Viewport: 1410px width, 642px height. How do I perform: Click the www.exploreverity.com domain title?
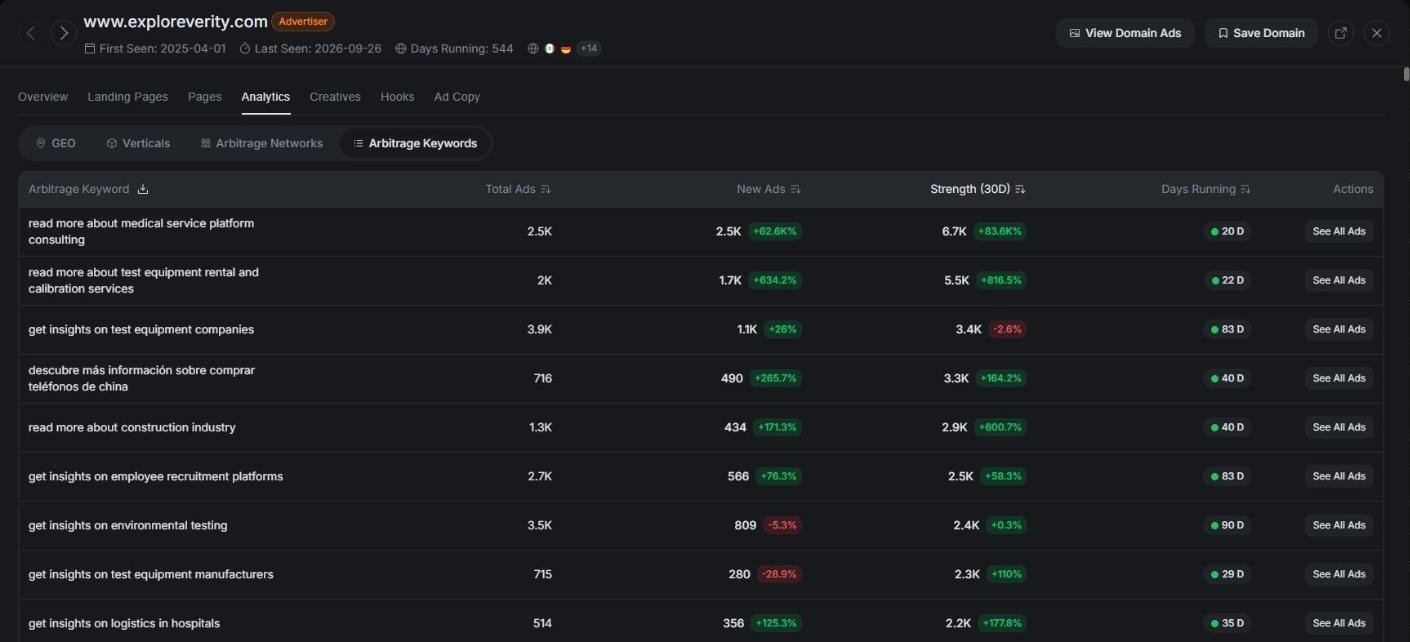coord(175,21)
